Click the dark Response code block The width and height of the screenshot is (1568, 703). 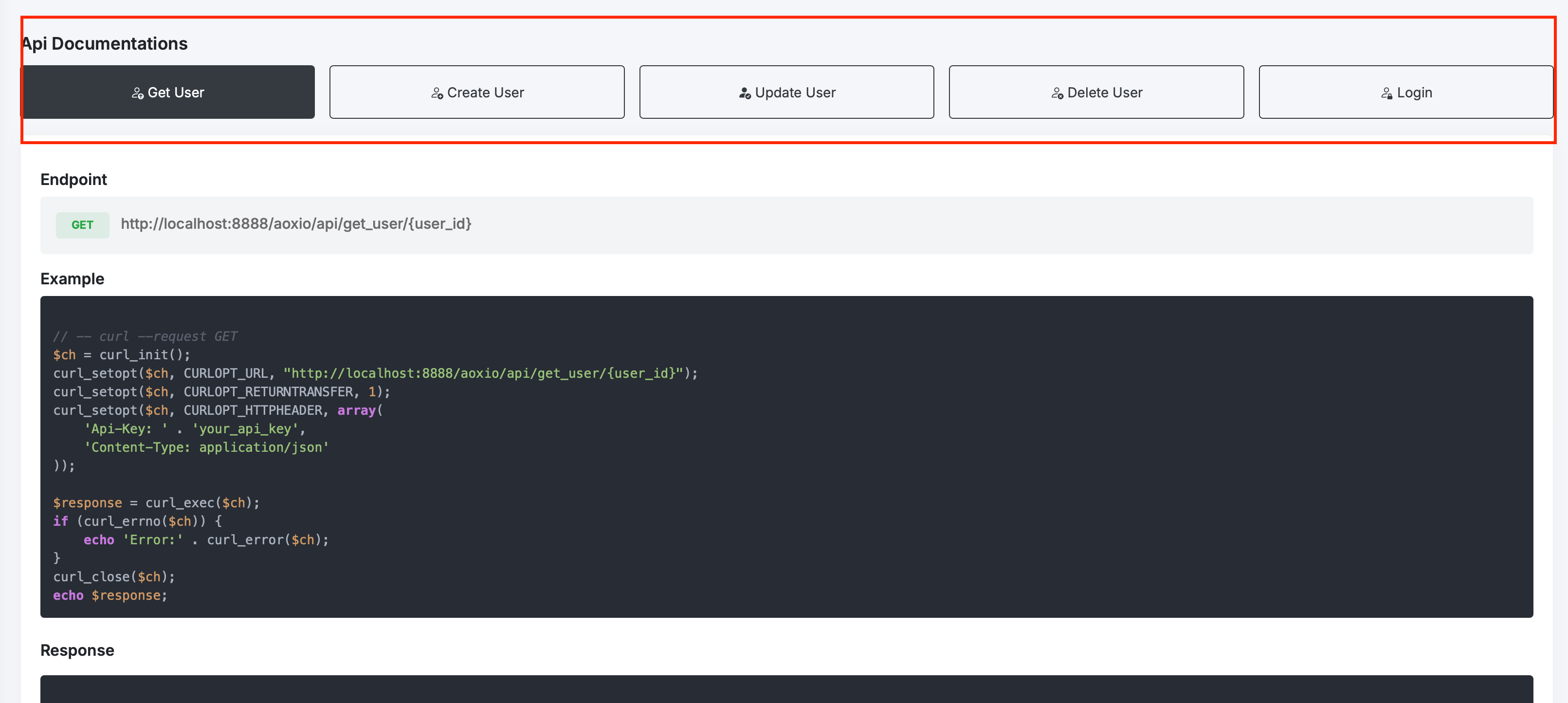coord(786,689)
